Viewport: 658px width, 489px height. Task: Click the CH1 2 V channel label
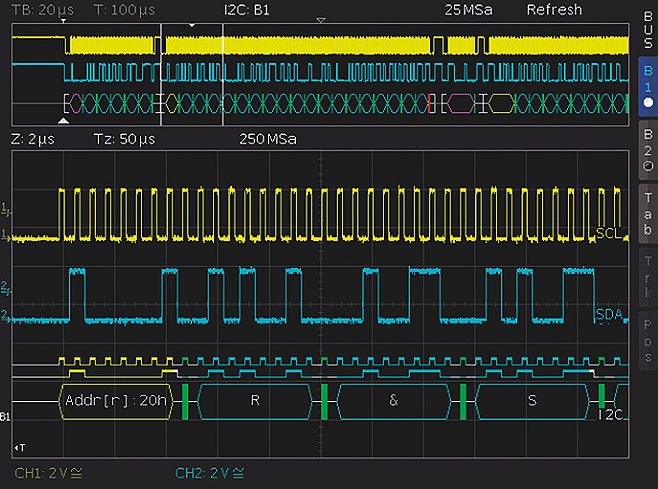pyautogui.click(x=46, y=472)
